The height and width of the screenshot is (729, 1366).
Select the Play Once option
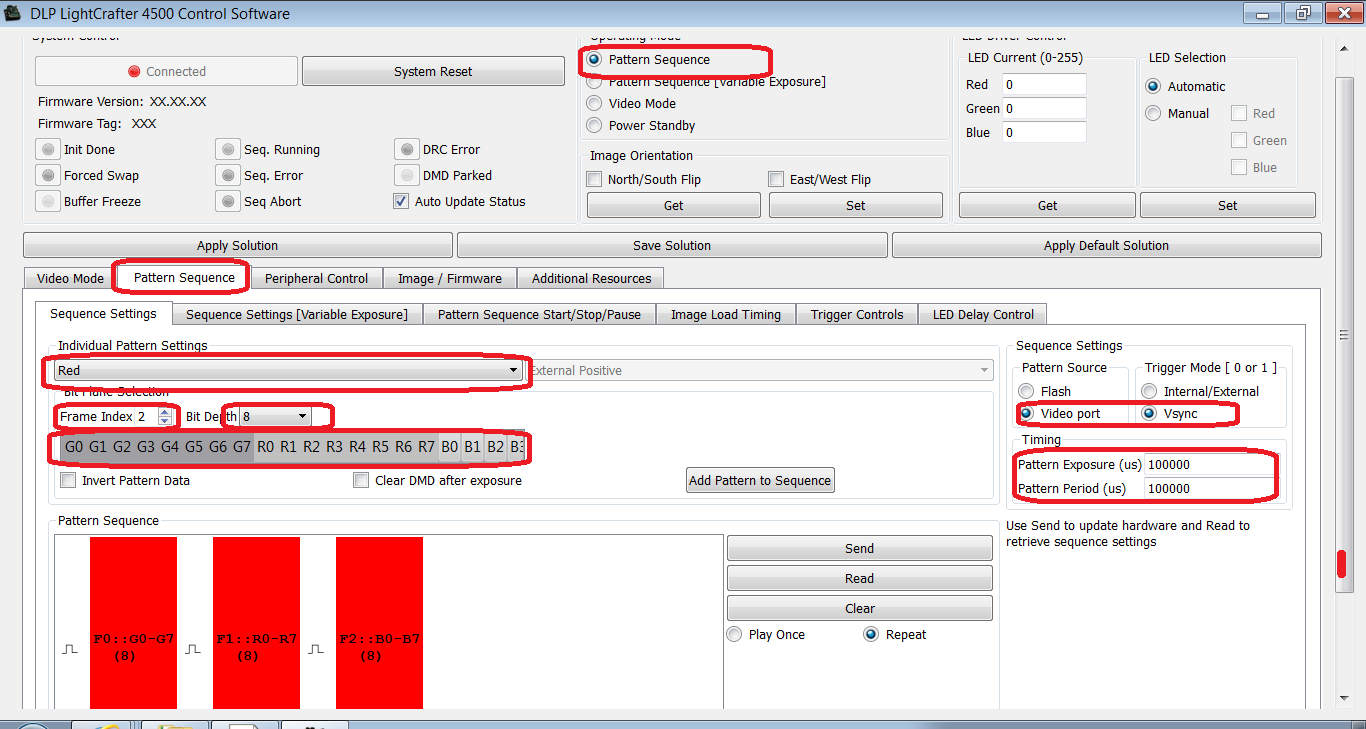735,635
